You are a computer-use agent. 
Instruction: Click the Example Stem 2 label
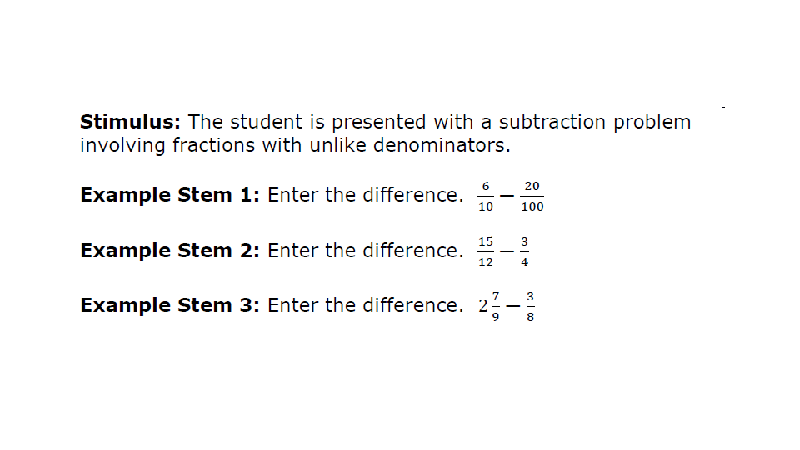coord(170,251)
